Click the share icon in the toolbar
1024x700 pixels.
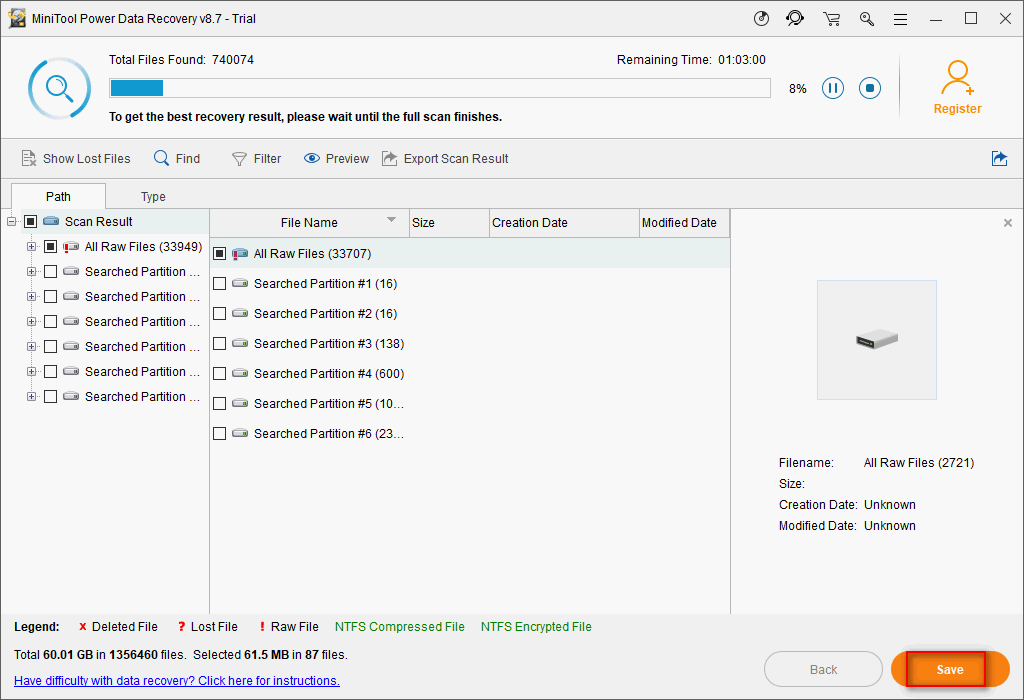click(999, 159)
